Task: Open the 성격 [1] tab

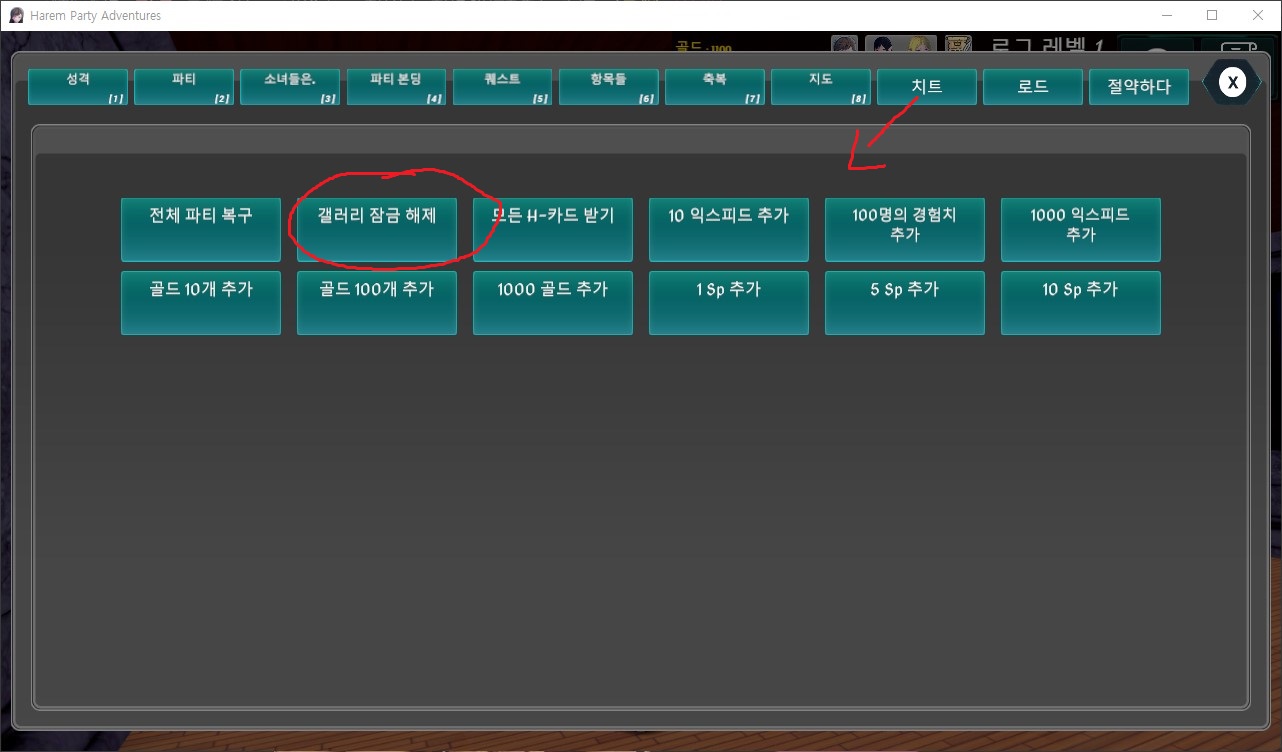Action: click(78, 87)
